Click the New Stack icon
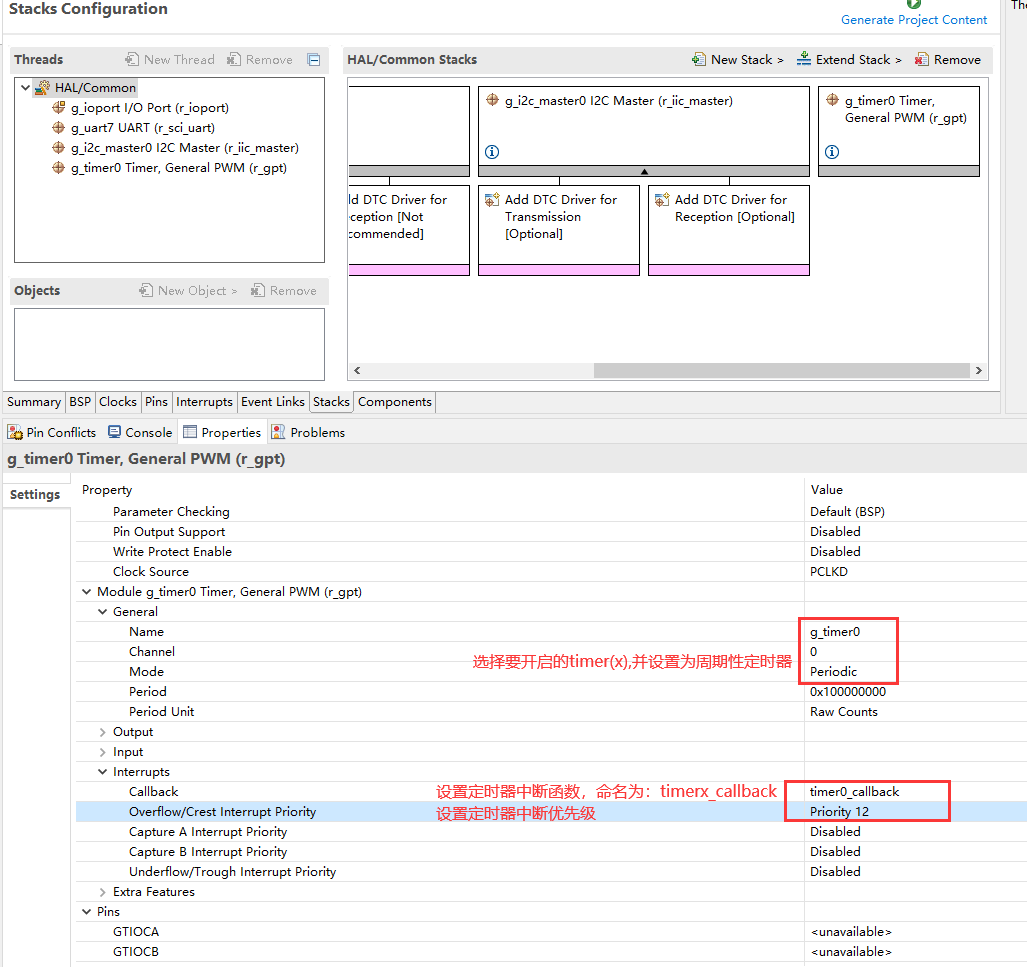This screenshot has width=1027, height=967. pyautogui.click(x=699, y=60)
